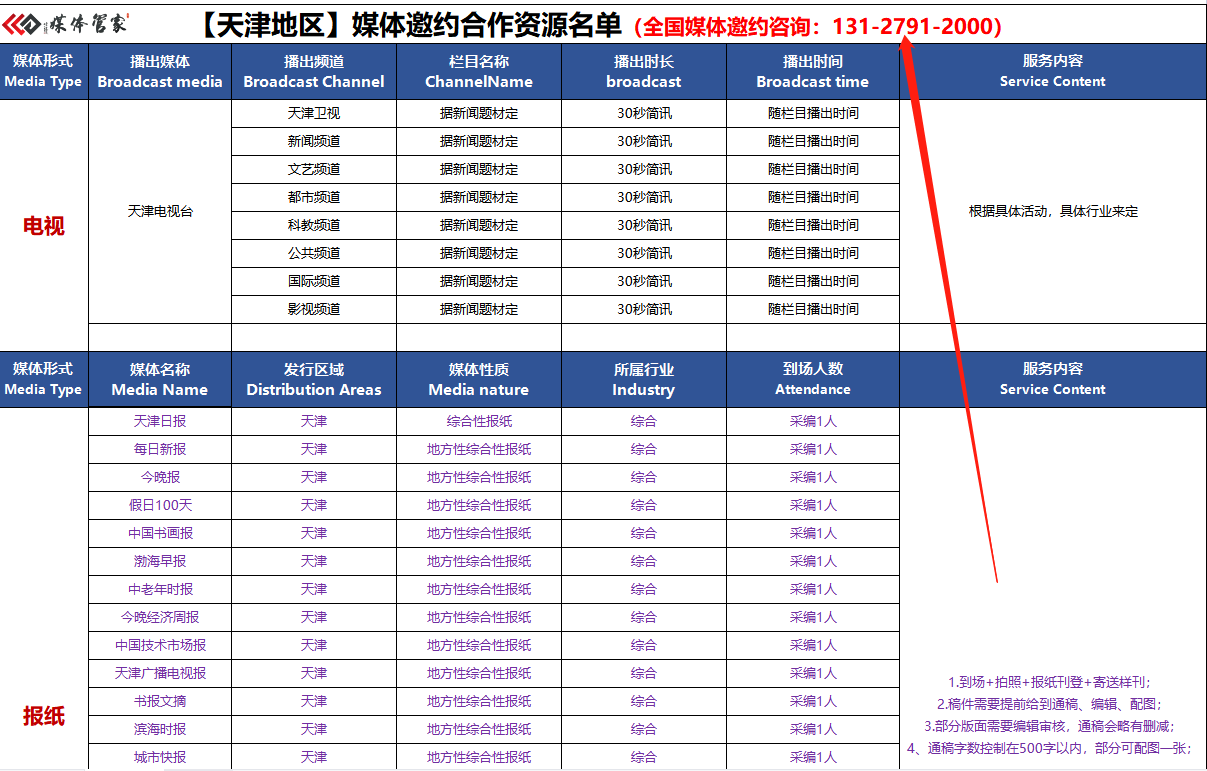
Task: Click the red 电视 media type label
Action: click(44, 226)
